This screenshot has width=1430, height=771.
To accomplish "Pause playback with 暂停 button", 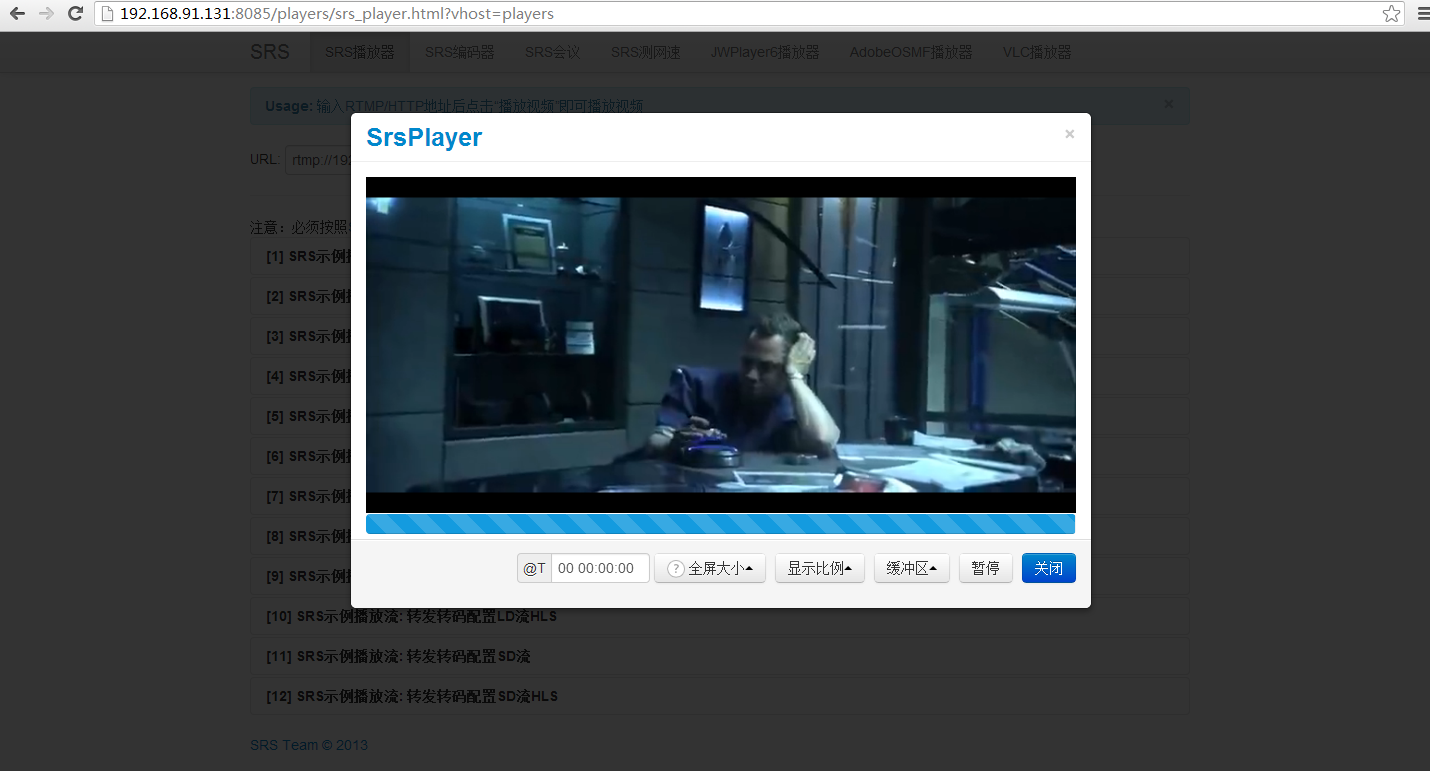I will 985,568.
